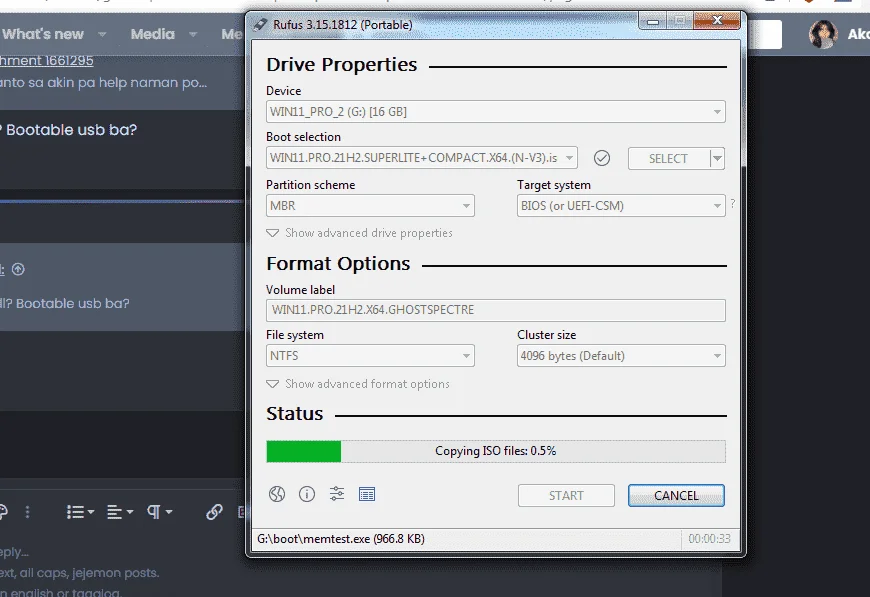The height and width of the screenshot is (597, 870).
Task: Click the elapsed time 00:00:33 in status bar
Action: coord(709,539)
